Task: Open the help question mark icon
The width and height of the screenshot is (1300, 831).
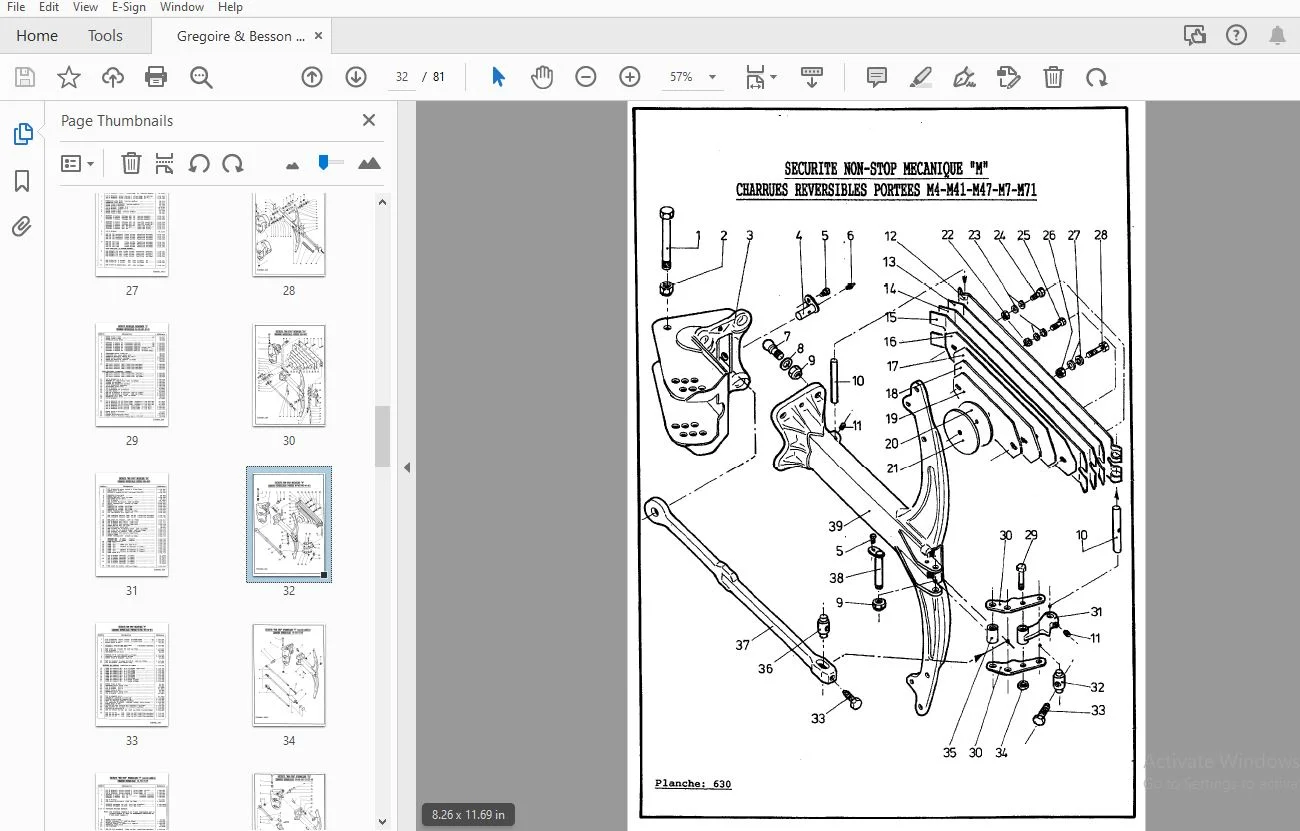Action: (1237, 36)
